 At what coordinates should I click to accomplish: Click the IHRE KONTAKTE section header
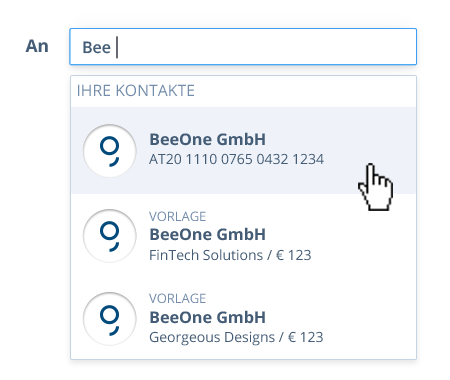coord(136,91)
